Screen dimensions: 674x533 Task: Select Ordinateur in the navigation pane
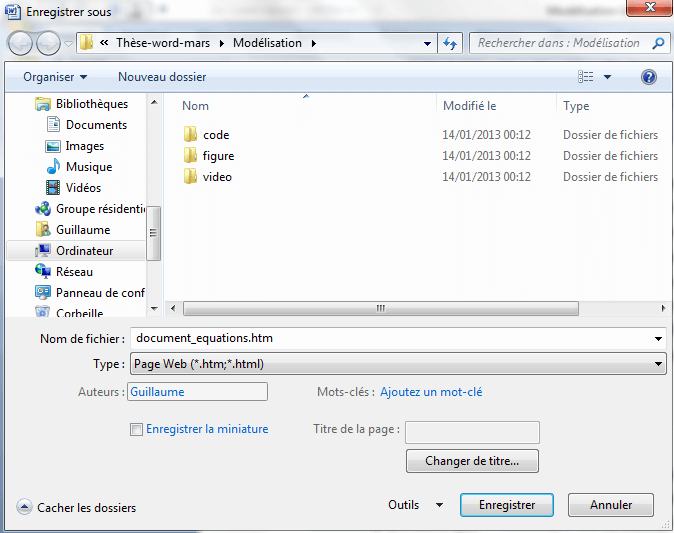click(84, 251)
